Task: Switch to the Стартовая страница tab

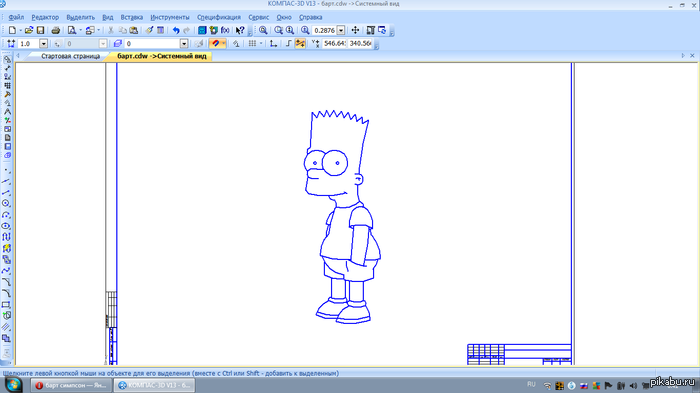Action: point(71,56)
